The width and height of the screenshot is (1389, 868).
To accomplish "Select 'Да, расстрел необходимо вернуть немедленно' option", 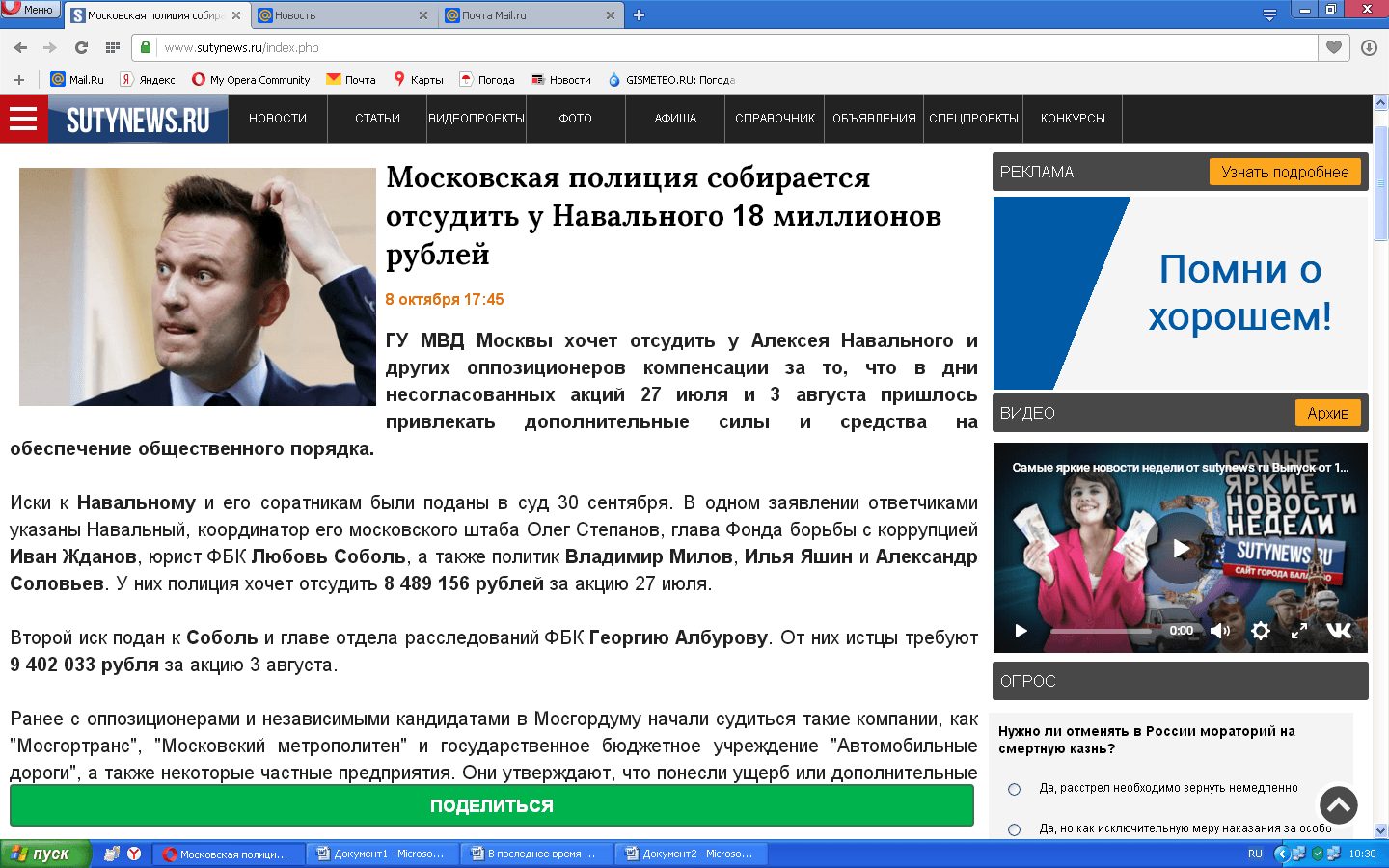I will click(x=1014, y=789).
